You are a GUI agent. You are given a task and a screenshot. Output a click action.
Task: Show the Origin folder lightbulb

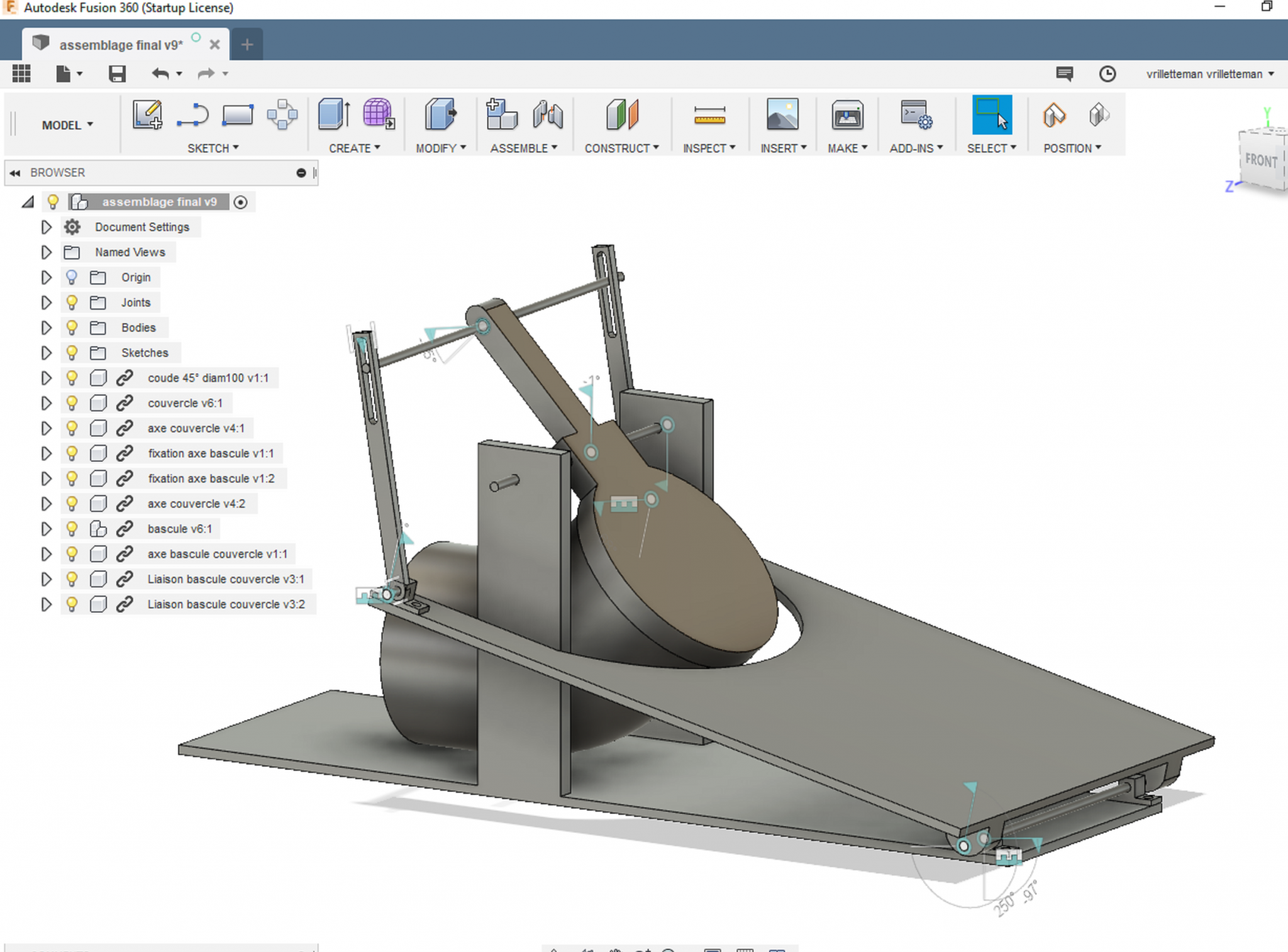(x=72, y=277)
